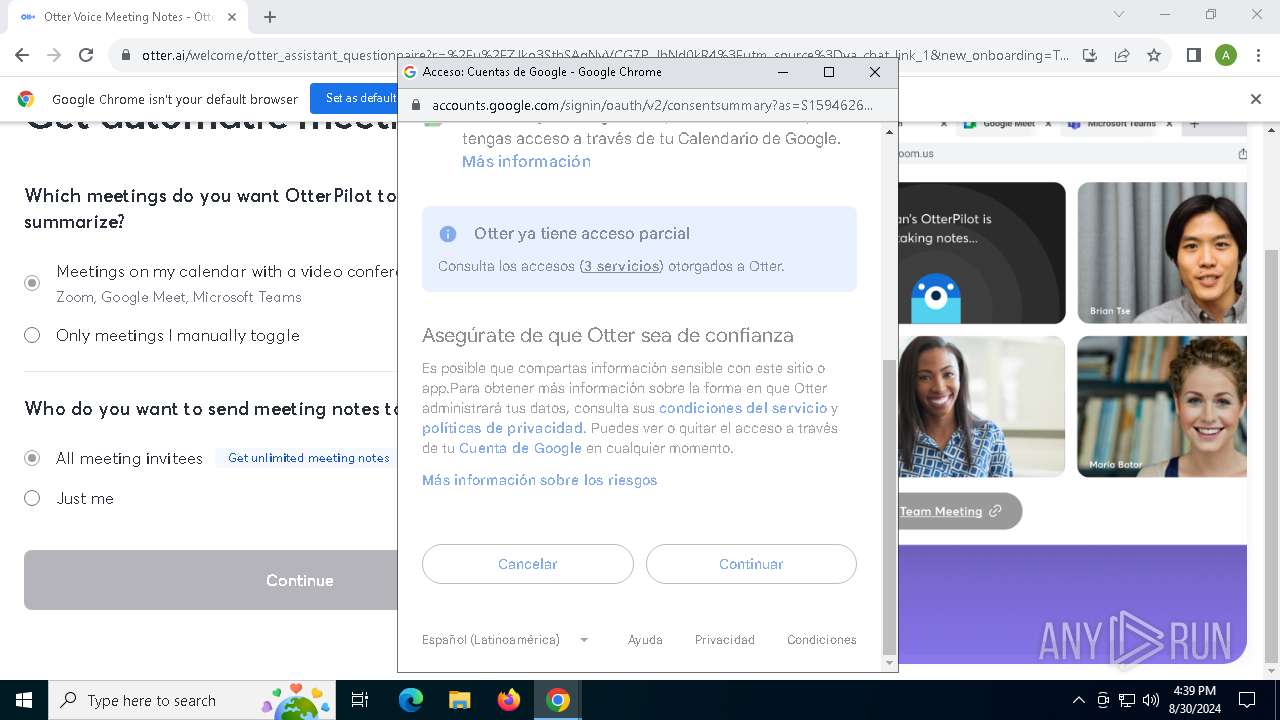This screenshot has width=1280, height=720.
Task: Open Chrome side panel icon
Action: point(1193,55)
